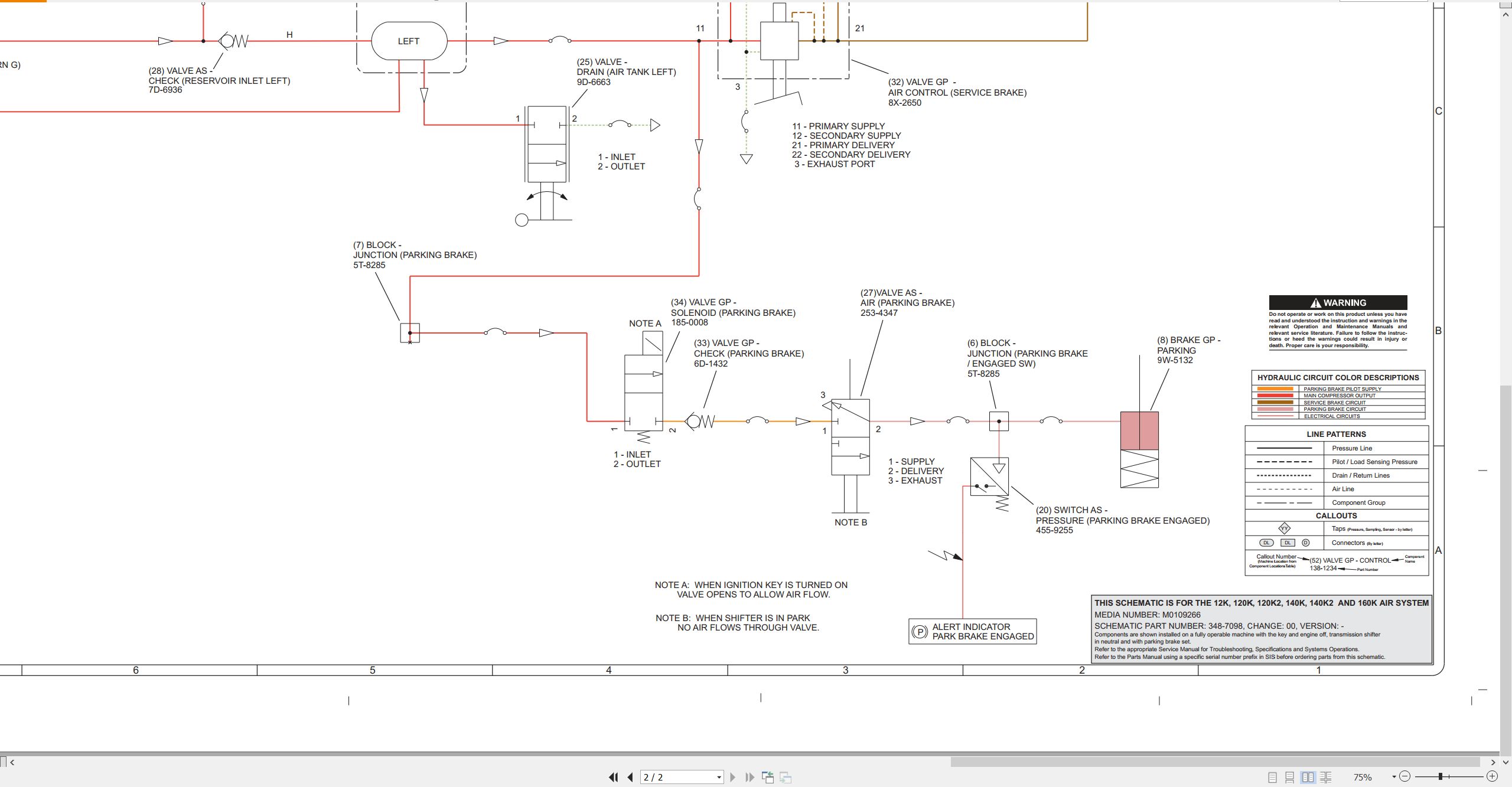This screenshot has width=1512, height=787.
Task: Click the (7) BLOCK junction square symbol
Action: [x=410, y=333]
